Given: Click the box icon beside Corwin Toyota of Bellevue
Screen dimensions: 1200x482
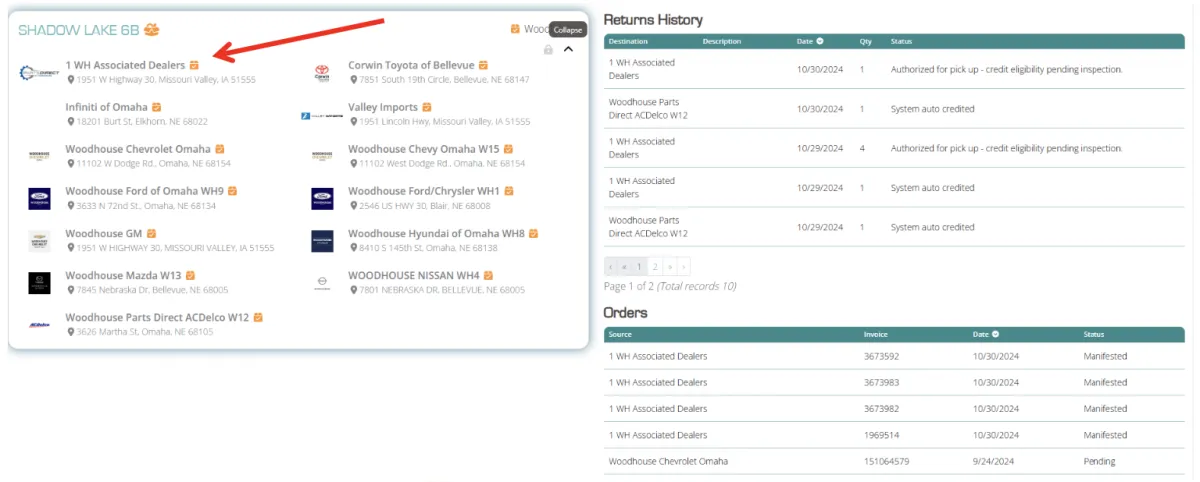Looking at the screenshot, I should click(x=484, y=65).
